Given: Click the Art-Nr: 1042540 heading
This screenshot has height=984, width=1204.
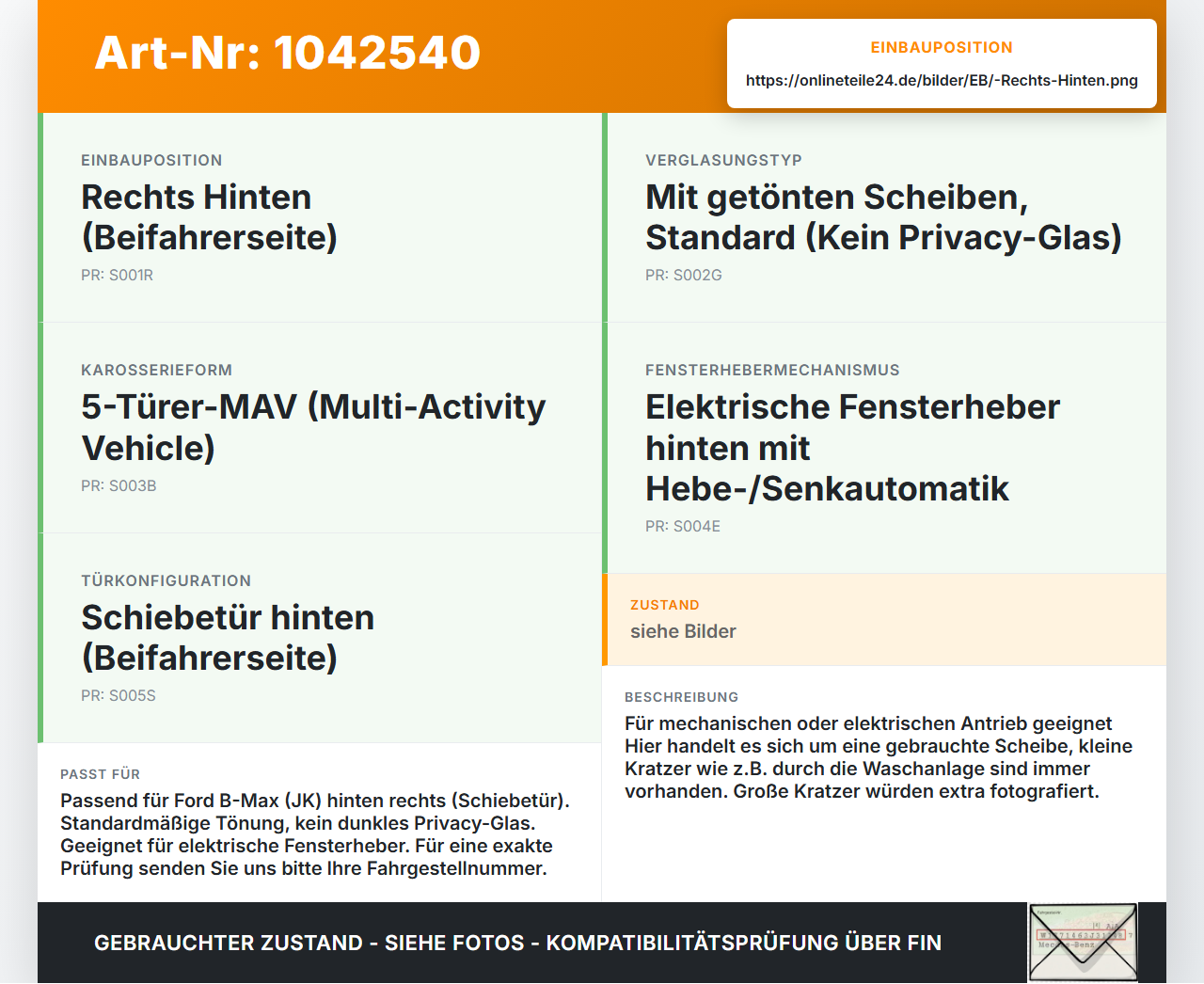Looking at the screenshot, I should [288, 53].
